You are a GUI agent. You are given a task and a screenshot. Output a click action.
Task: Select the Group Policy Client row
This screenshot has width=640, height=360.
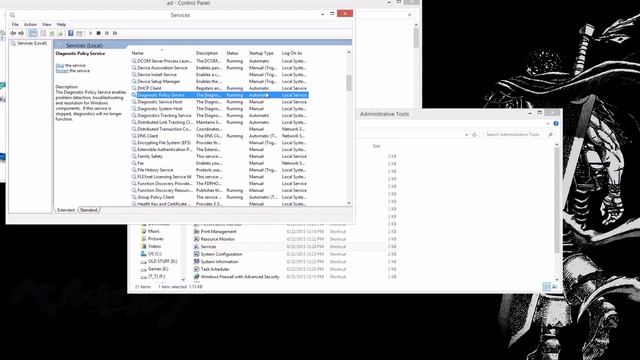tap(220, 197)
